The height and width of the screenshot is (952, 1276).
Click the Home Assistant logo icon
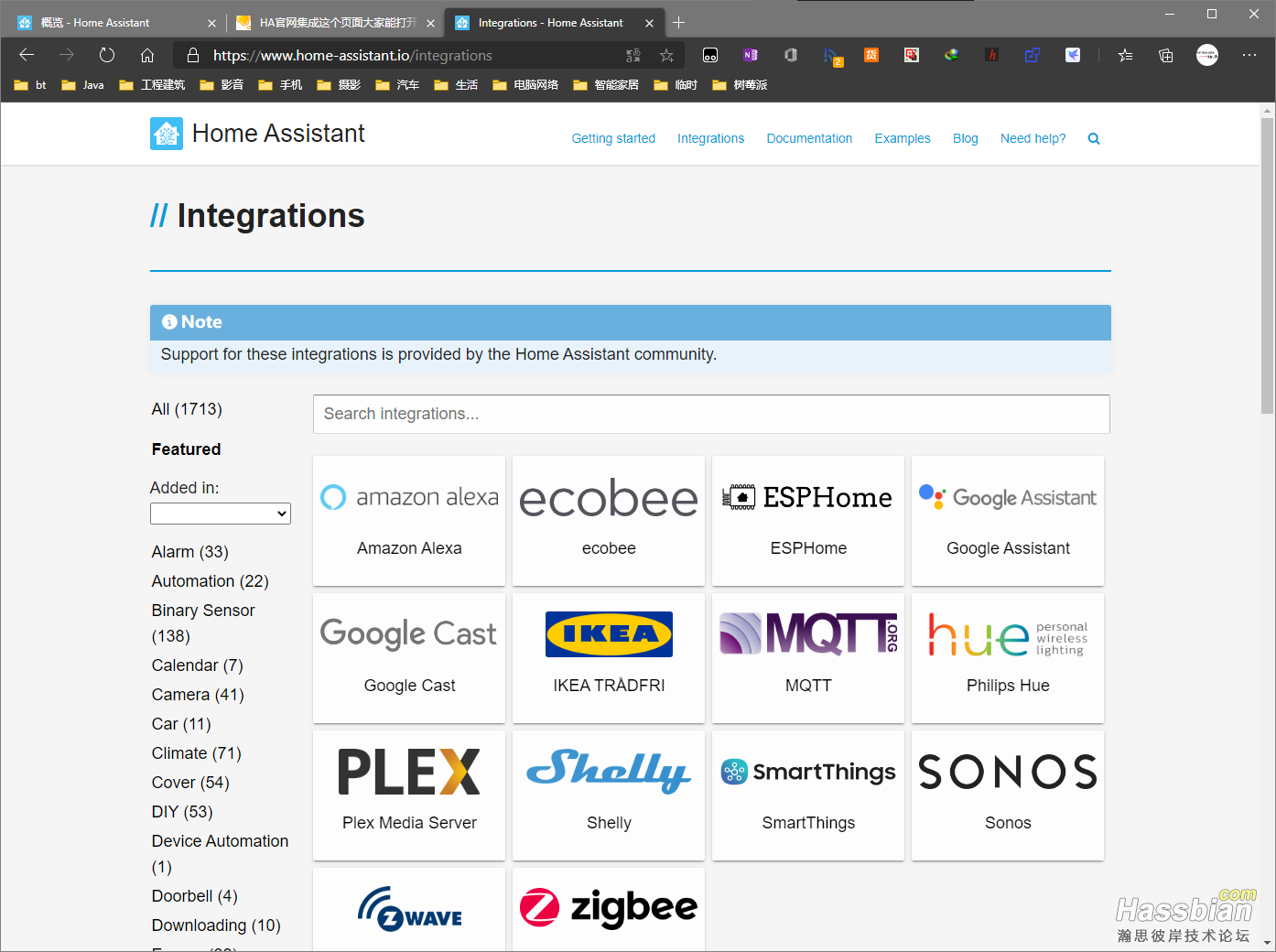[x=167, y=134]
